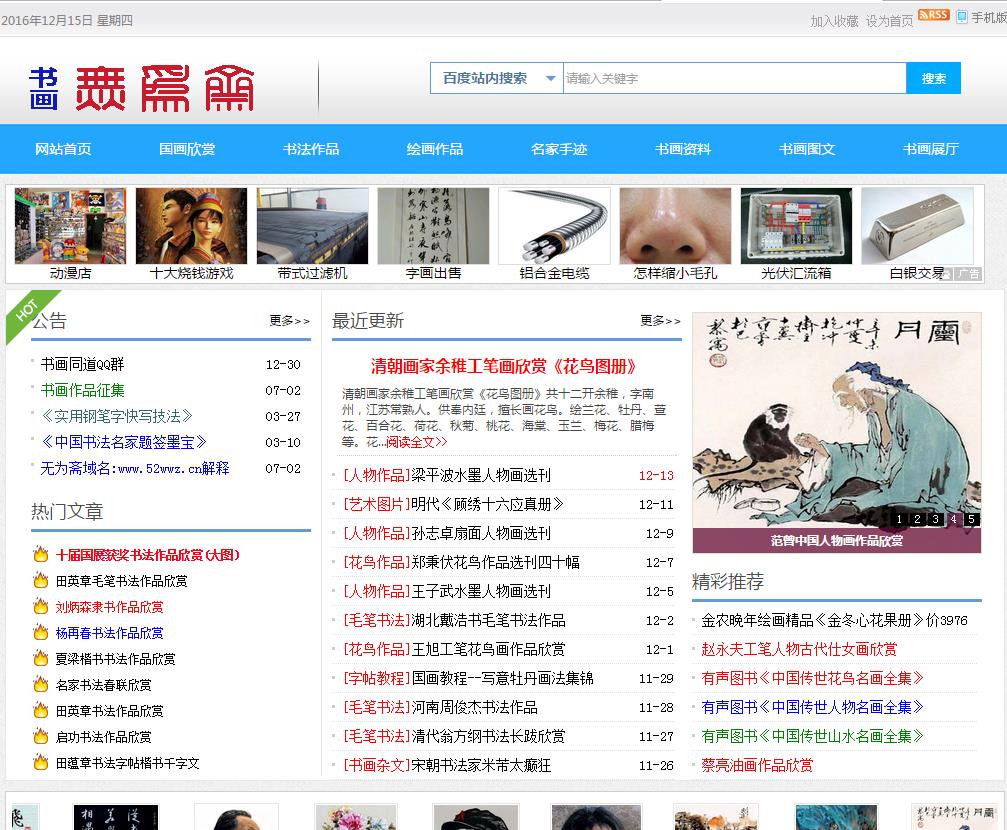The height and width of the screenshot is (830, 1007).
Task: Open headline 清朝画家余稚工笔画欣赏《花鸟图册》
Action: [x=504, y=366]
